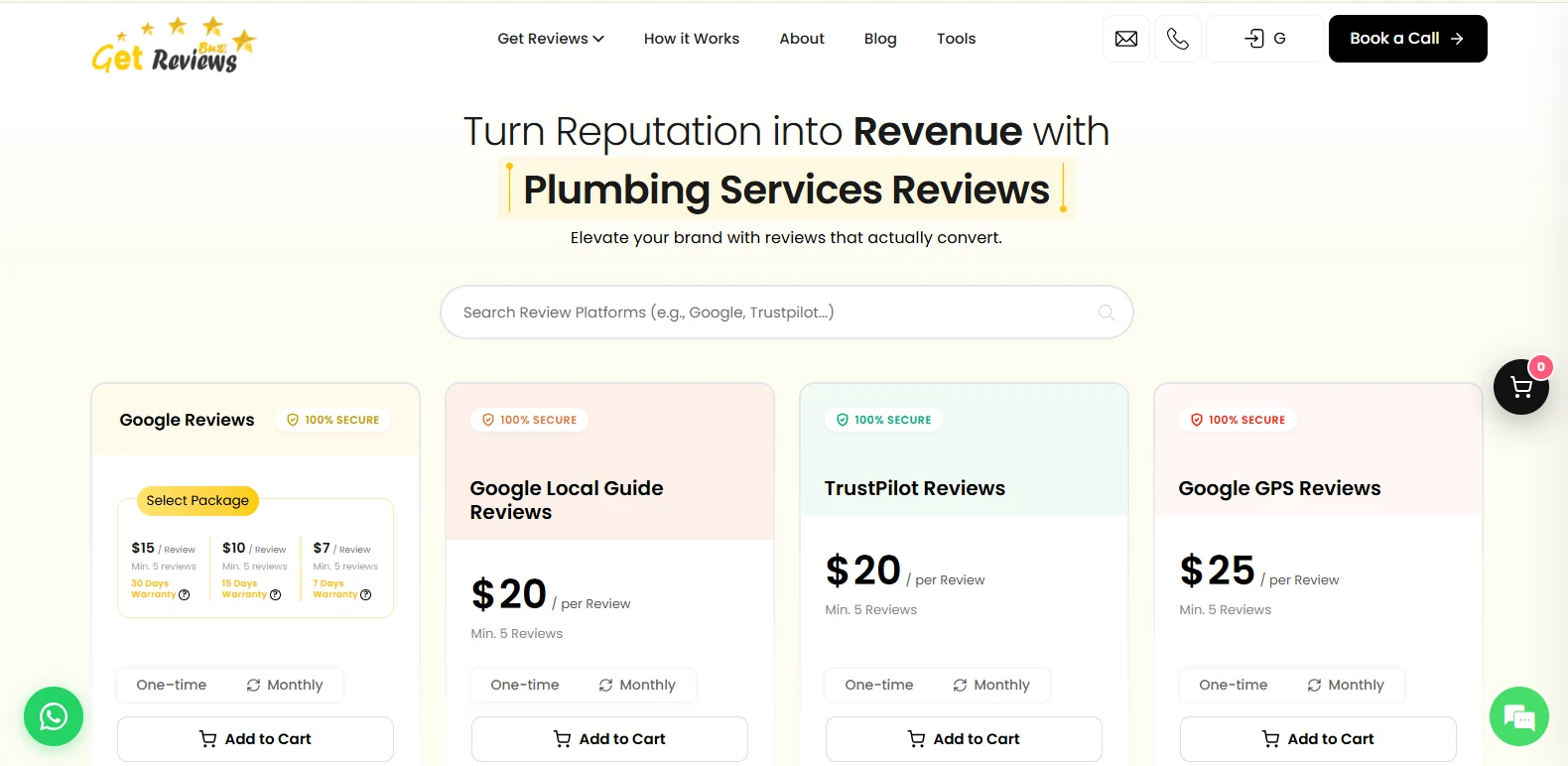Screen dimensions: 1568x766
Task: Click the login button with G label
Action: click(1264, 39)
